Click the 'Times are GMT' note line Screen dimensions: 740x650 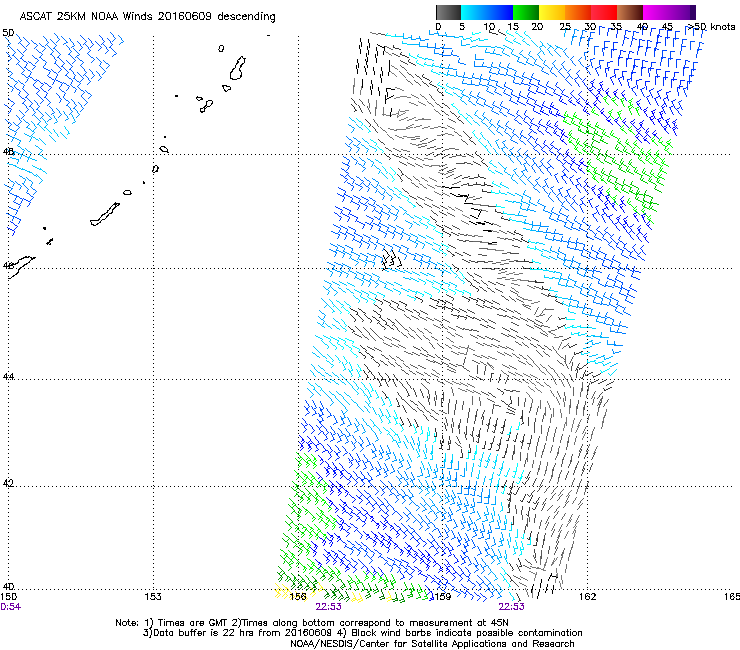coord(311,623)
